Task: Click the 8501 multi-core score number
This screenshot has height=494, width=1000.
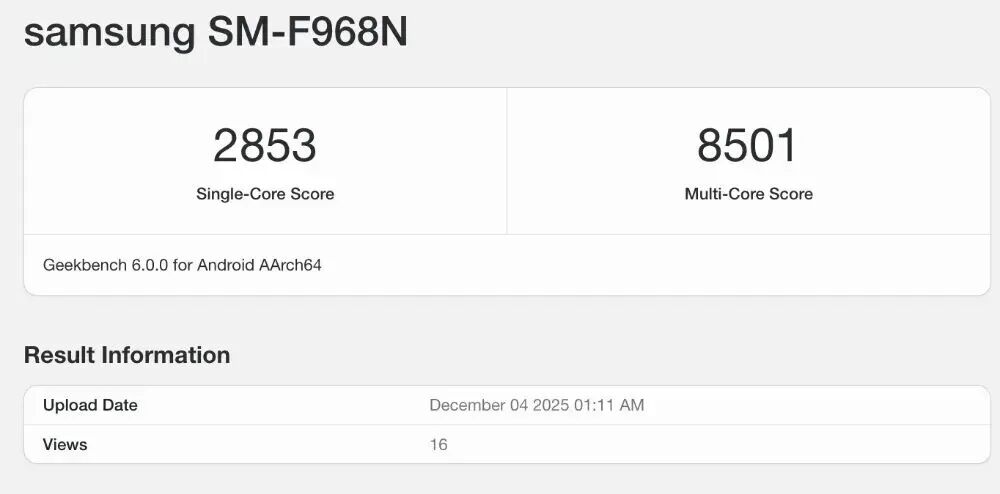Action: click(748, 146)
